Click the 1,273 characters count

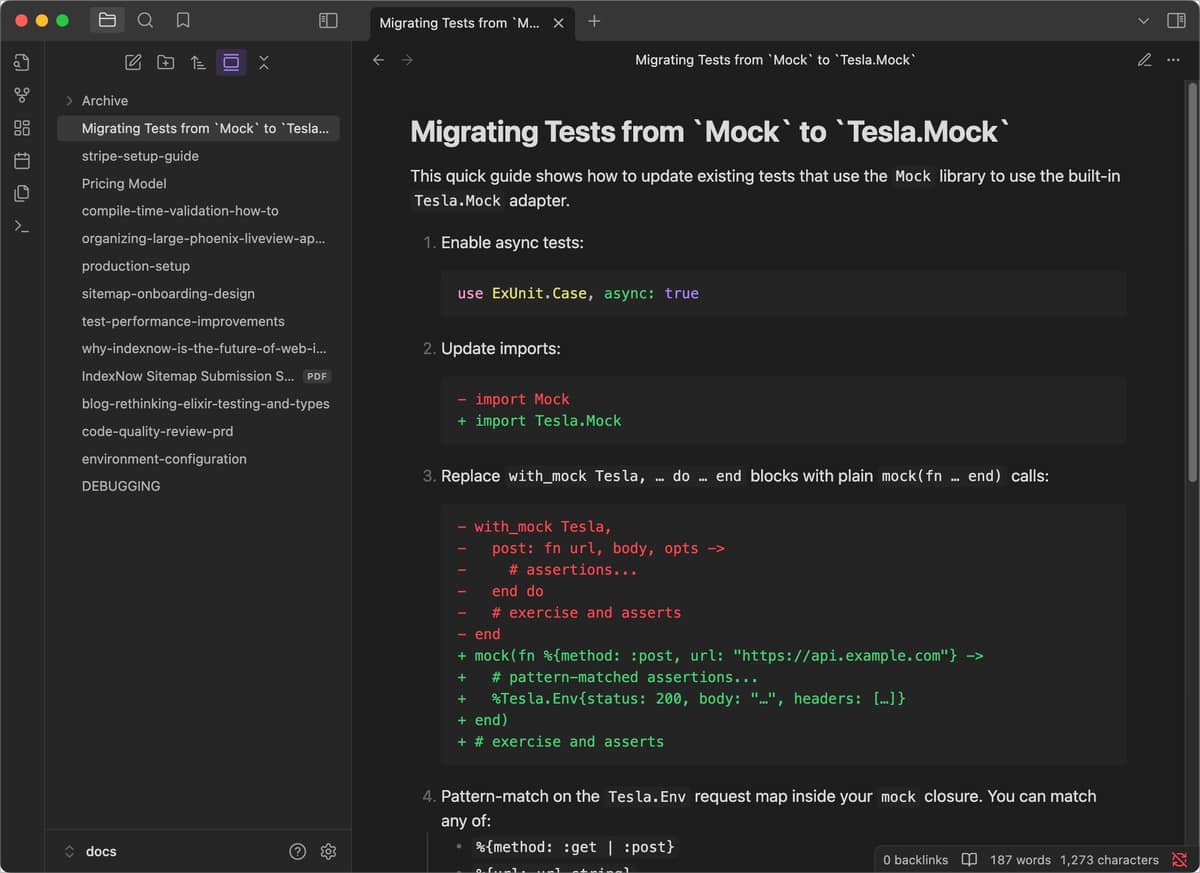click(x=1109, y=860)
